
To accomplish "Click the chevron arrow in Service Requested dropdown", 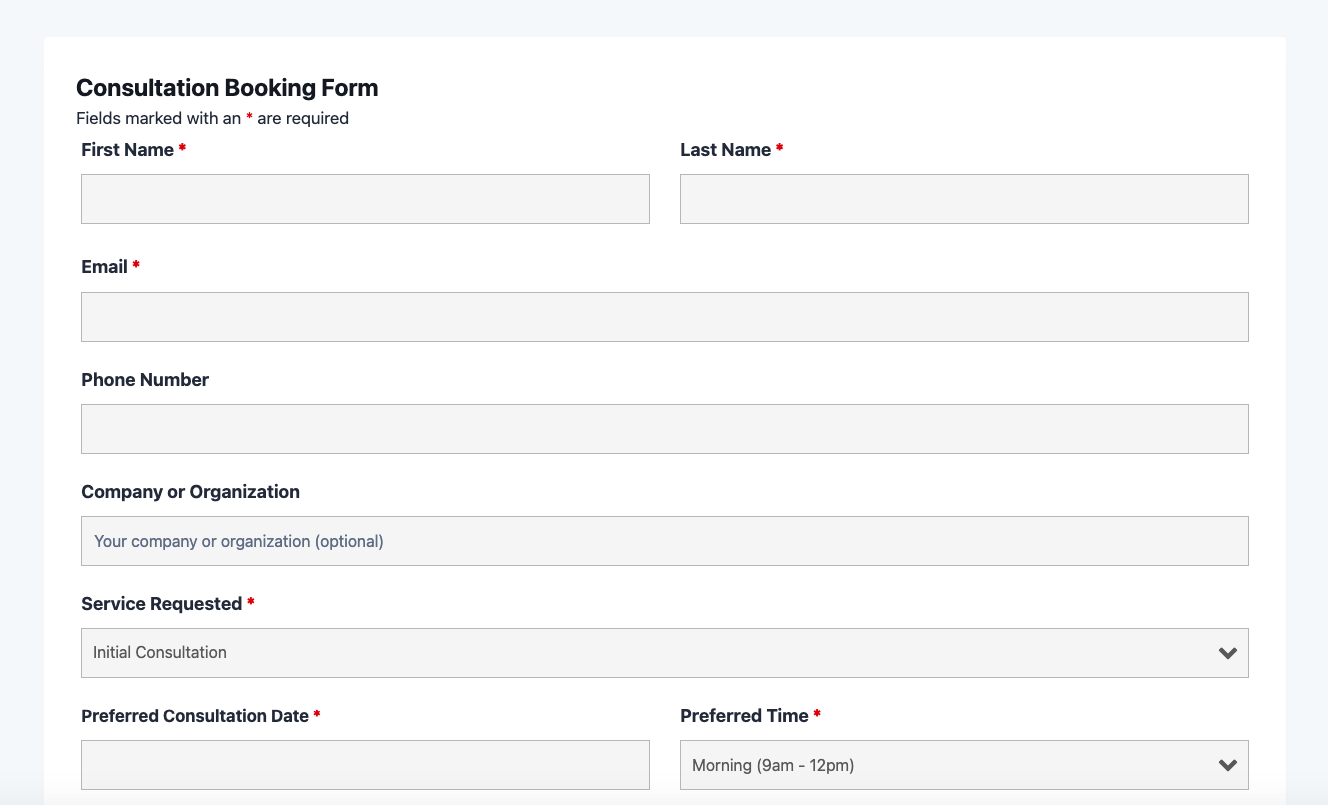I will pos(1228,653).
